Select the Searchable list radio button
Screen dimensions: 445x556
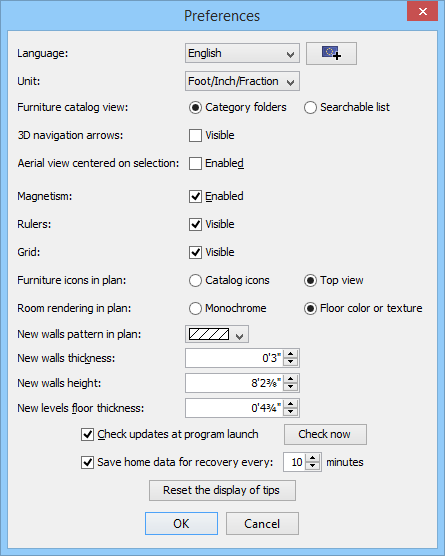point(310,107)
